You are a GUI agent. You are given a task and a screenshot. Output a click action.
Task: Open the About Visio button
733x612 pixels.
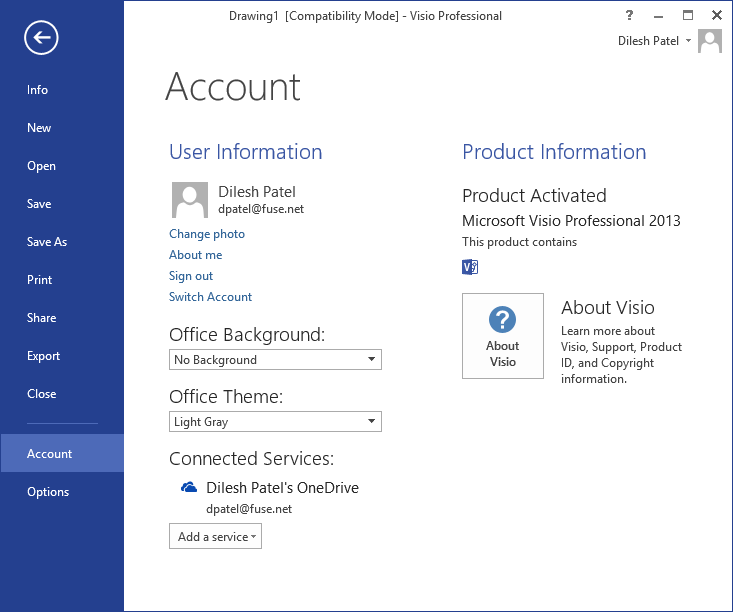(503, 336)
